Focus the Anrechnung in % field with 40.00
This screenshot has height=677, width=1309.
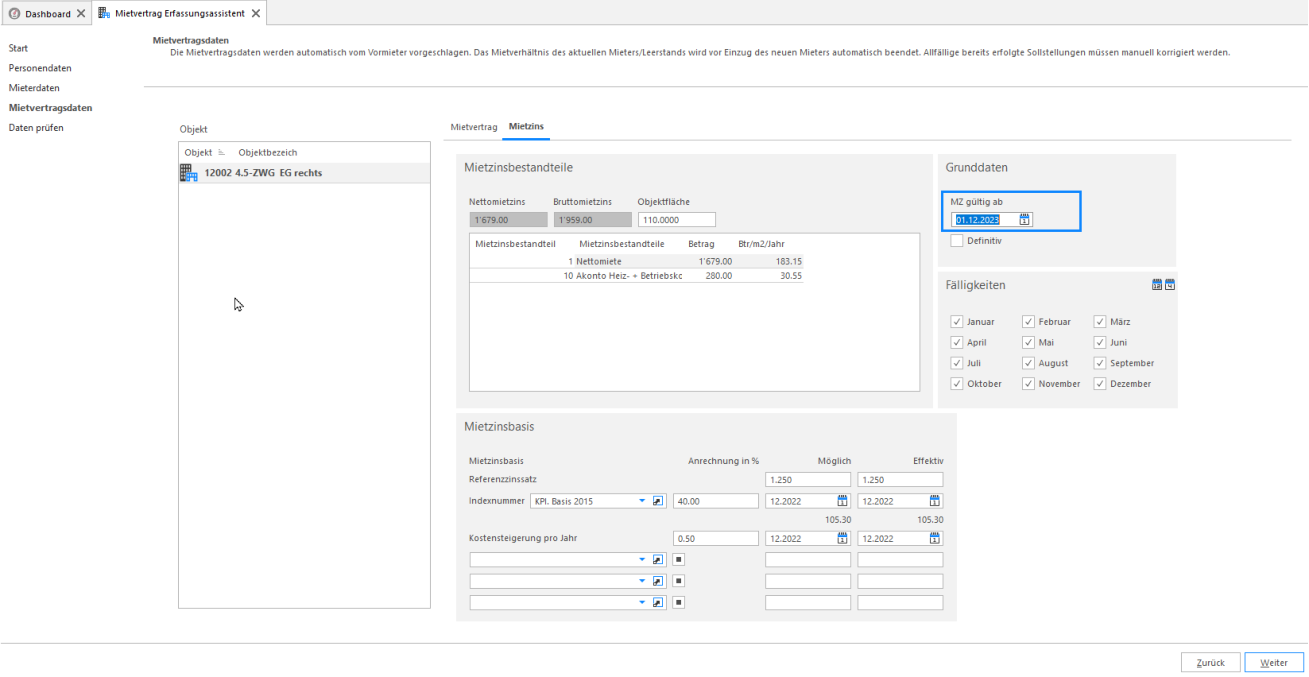715,501
